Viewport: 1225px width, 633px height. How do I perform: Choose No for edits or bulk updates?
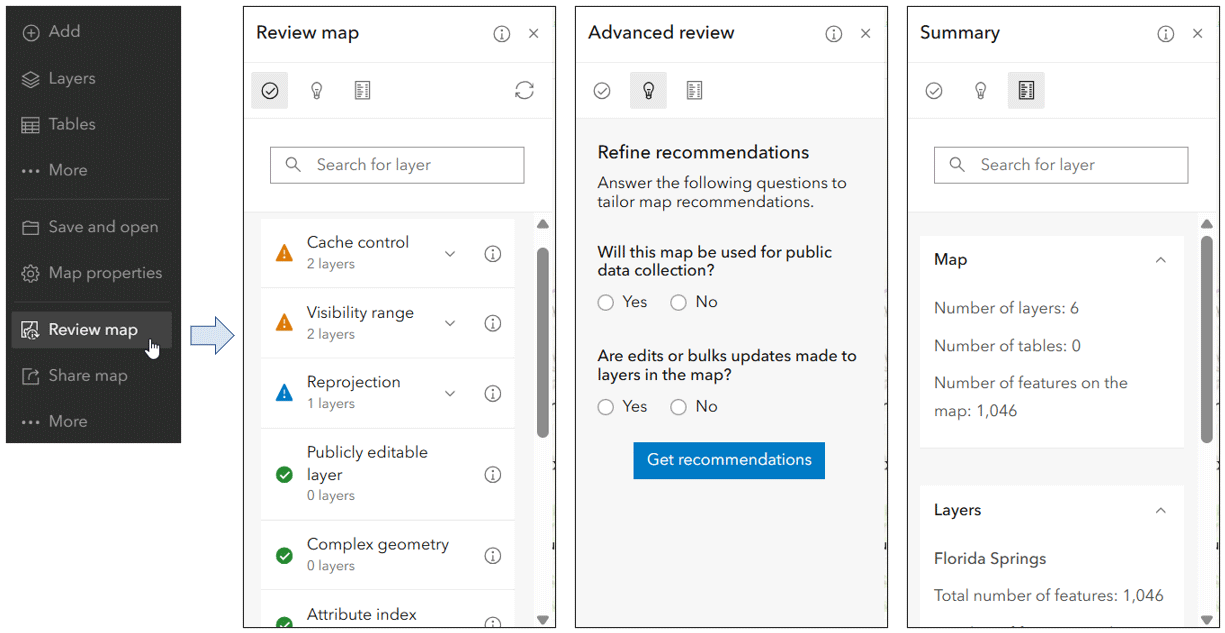coord(678,407)
